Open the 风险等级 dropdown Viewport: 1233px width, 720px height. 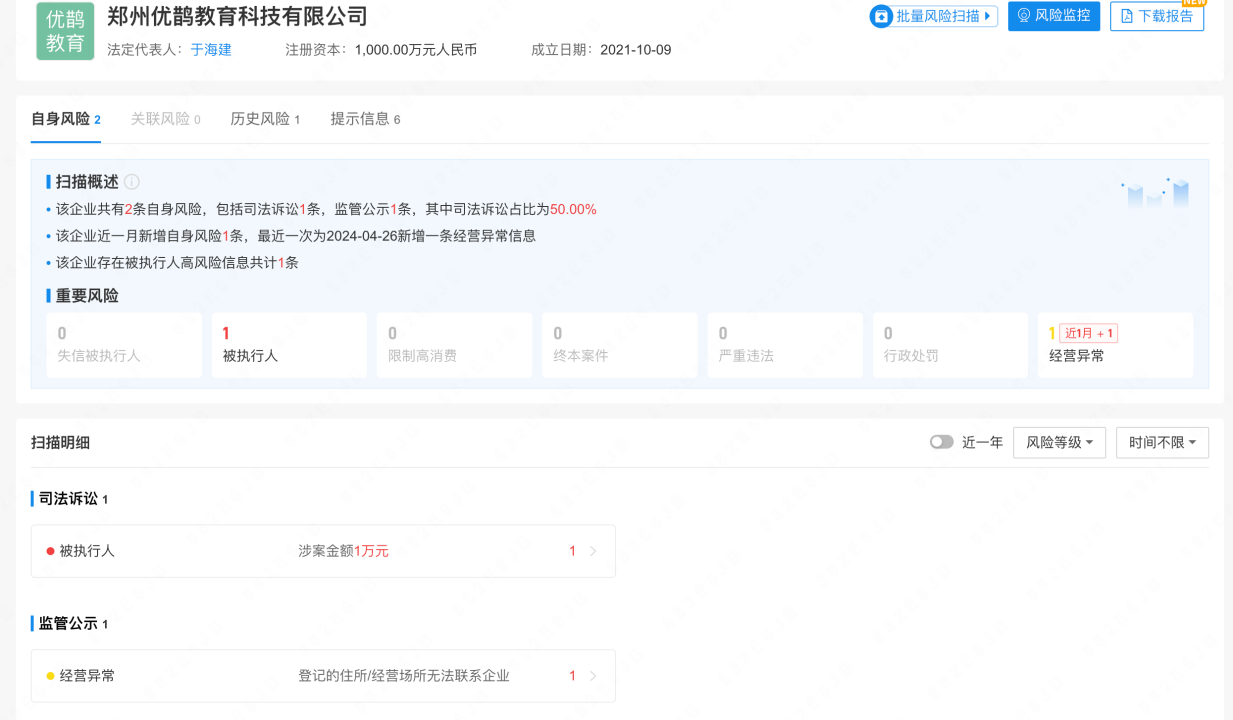pos(1059,442)
